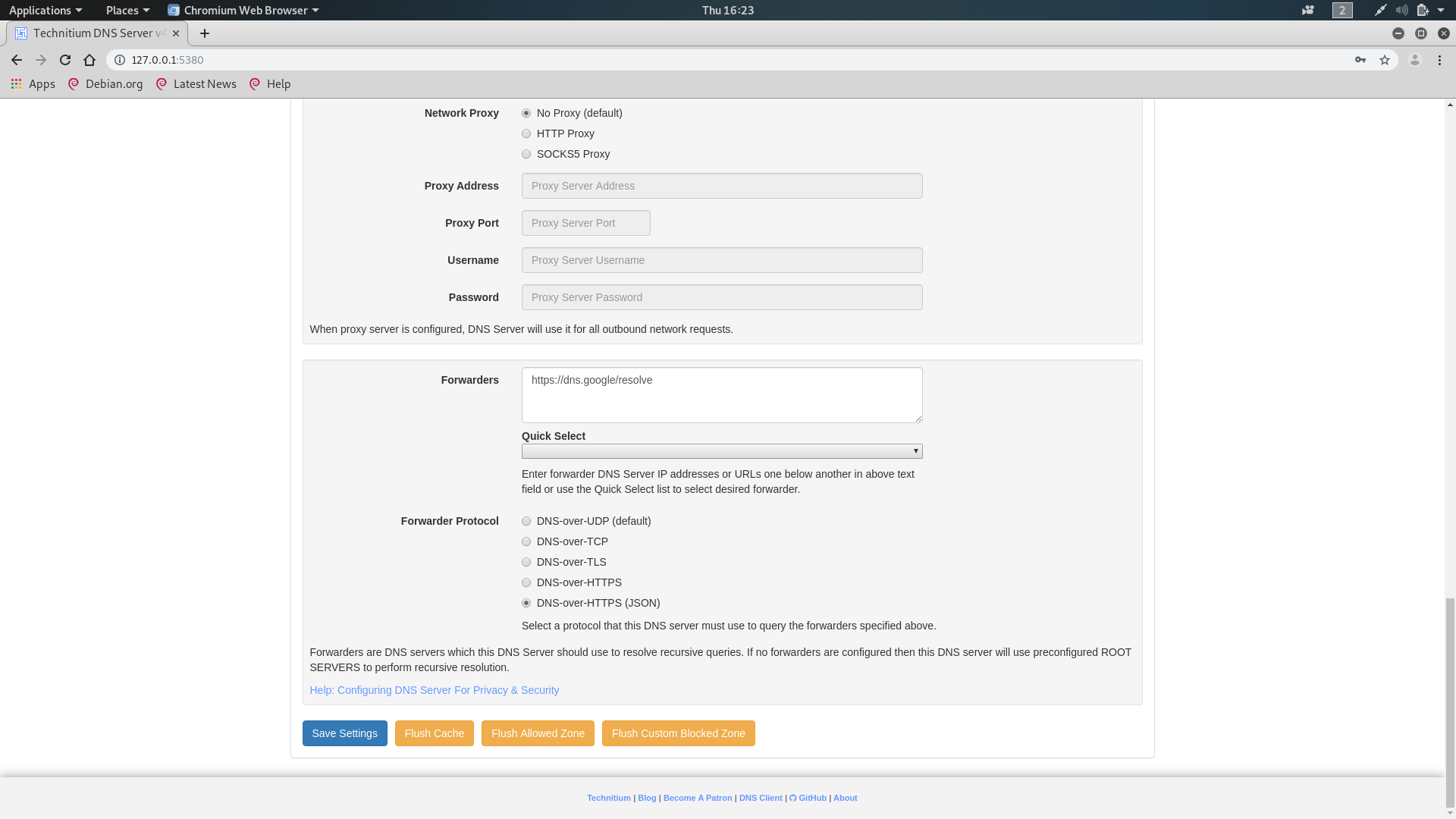Image resolution: width=1456 pixels, height=819 pixels.
Task: Open the Apps shortcut on the bookmarks bar
Action: pyautogui.click(x=33, y=83)
